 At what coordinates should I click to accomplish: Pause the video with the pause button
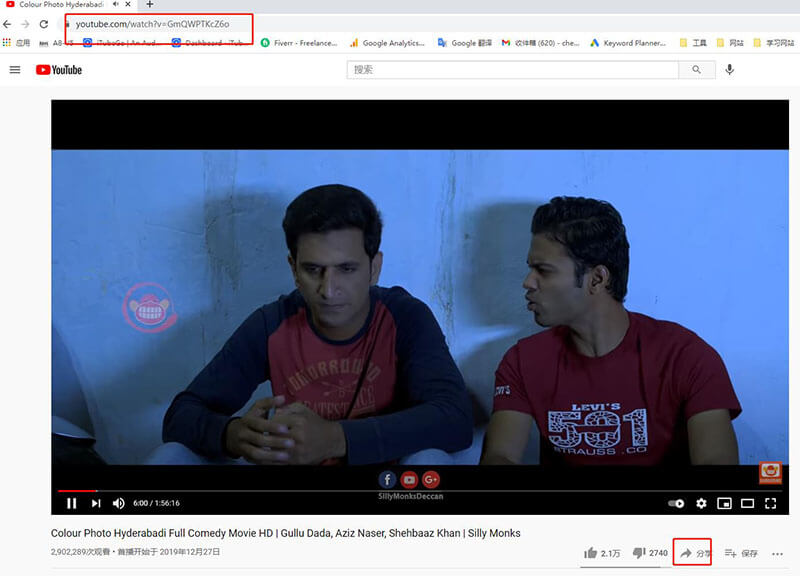pos(71,504)
